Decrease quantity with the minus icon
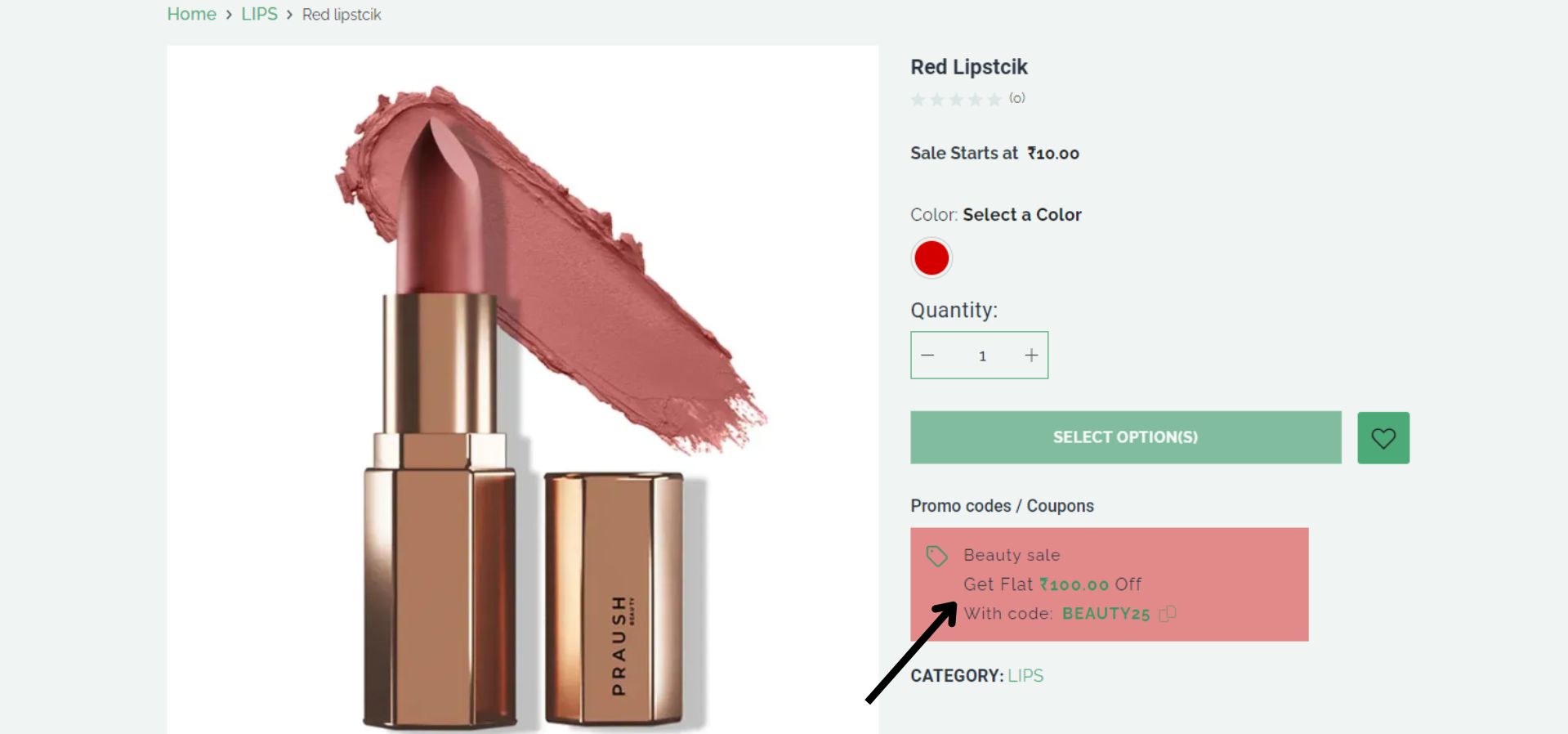The width and height of the screenshot is (1568, 734). 927,356
